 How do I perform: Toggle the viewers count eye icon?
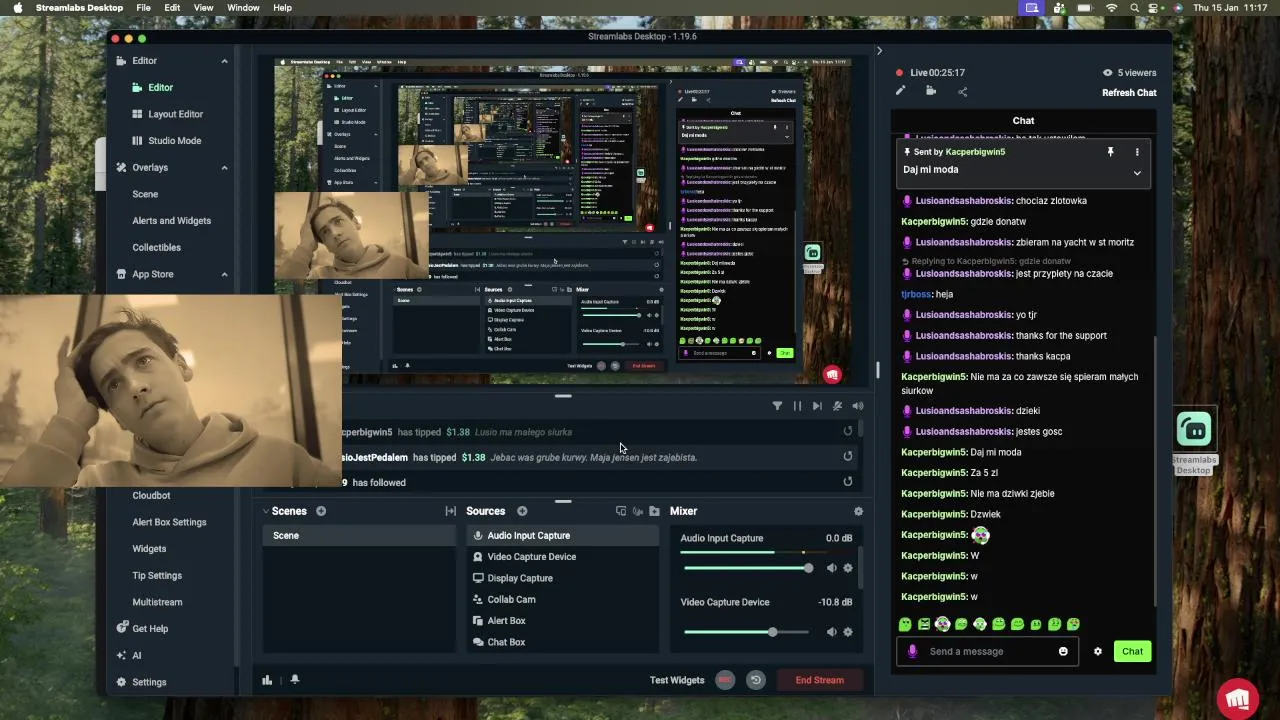1107,73
